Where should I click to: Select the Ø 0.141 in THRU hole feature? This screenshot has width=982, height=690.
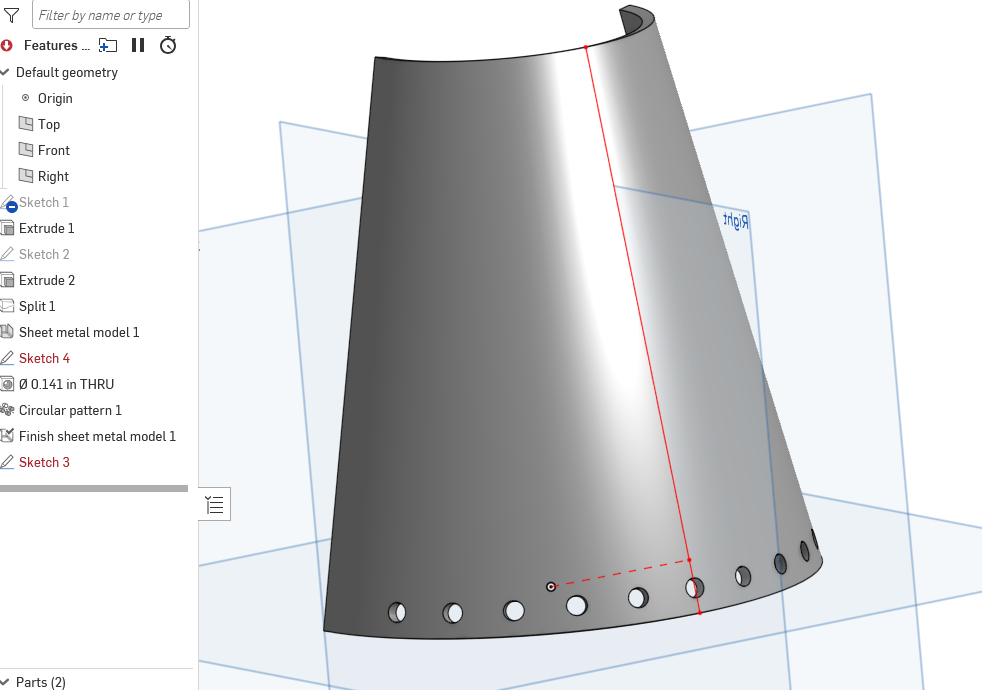click(66, 384)
